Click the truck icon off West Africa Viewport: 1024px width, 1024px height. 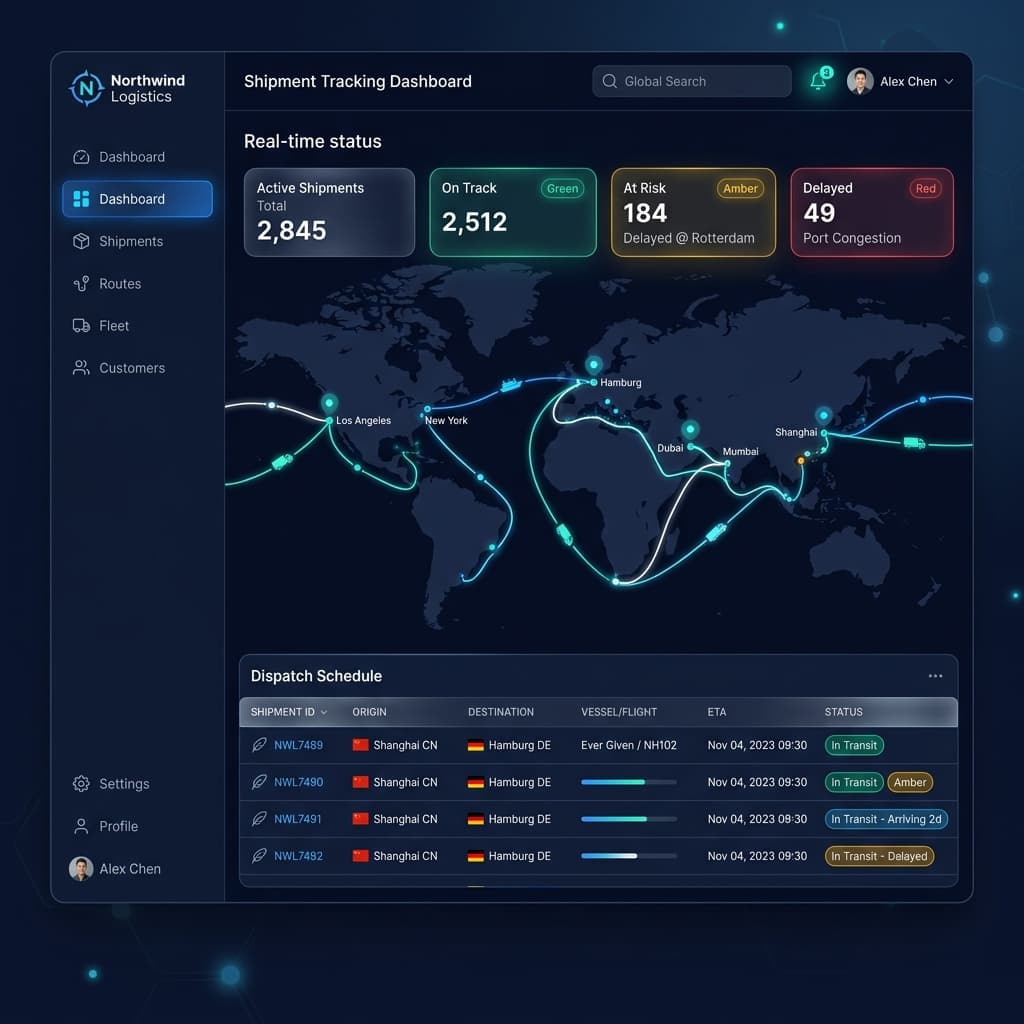564,534
